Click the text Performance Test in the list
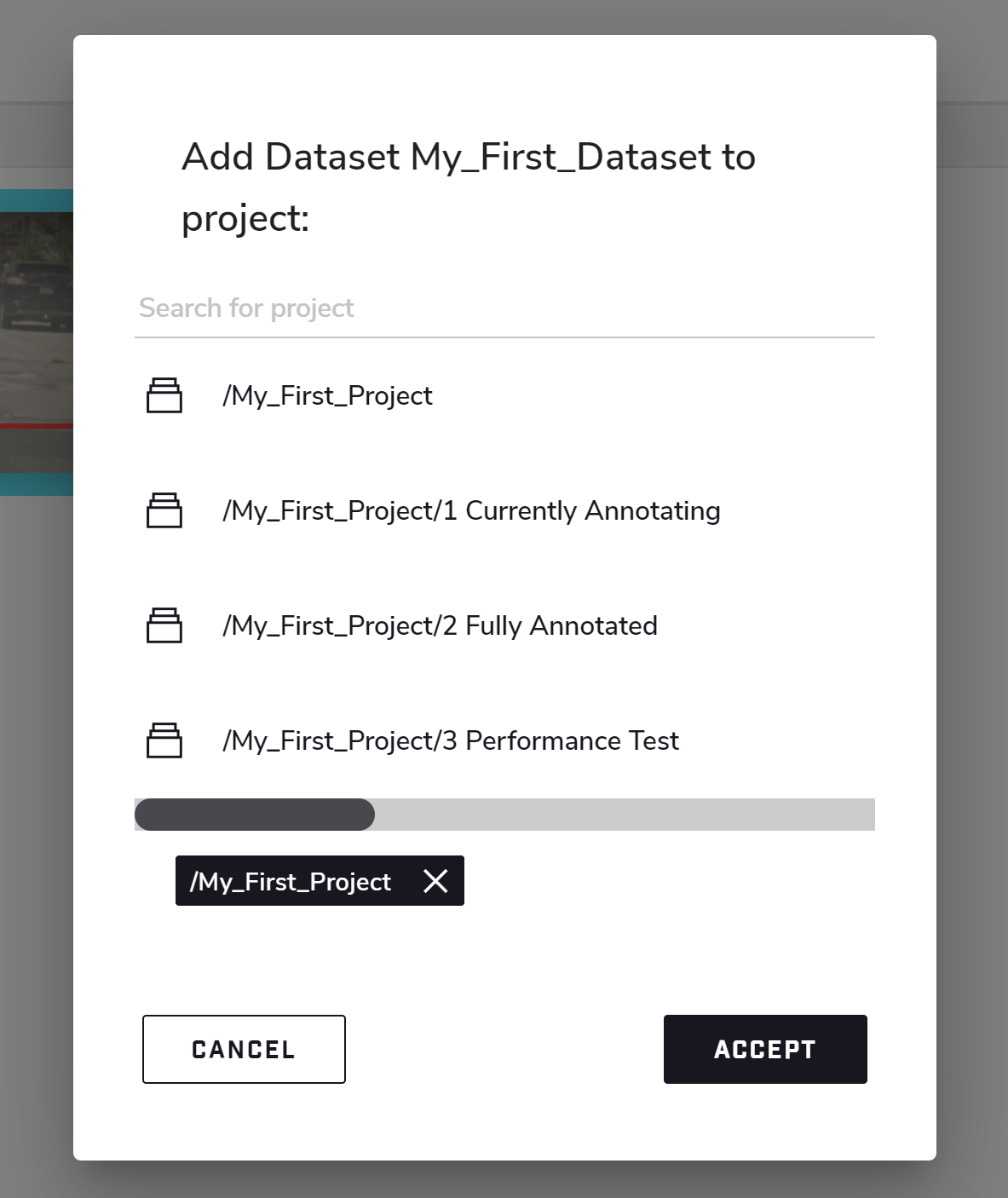This screenshot has height=1198, width=1008. coord(572,740)
